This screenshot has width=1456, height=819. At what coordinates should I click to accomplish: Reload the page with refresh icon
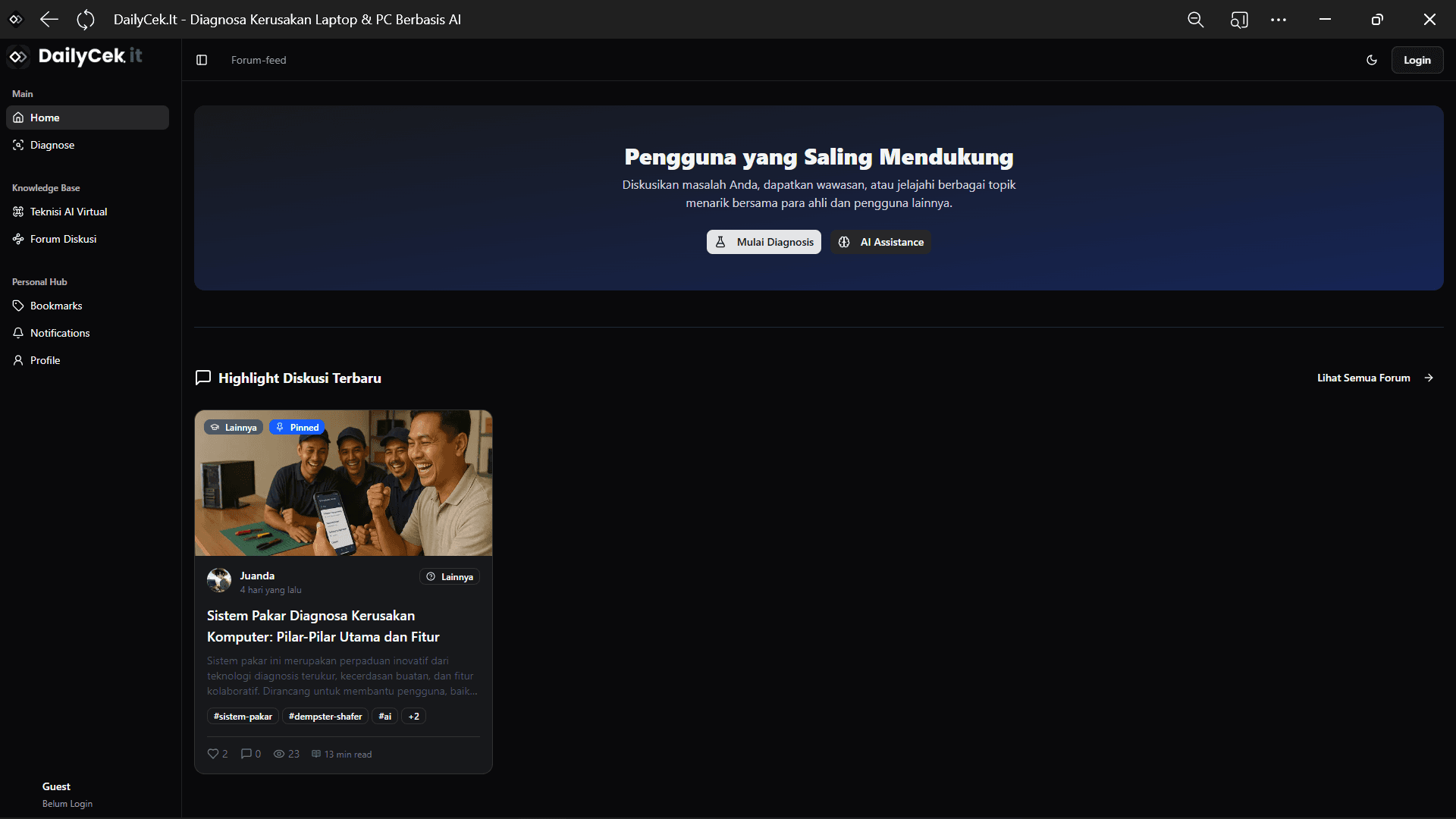click(86, 20)
